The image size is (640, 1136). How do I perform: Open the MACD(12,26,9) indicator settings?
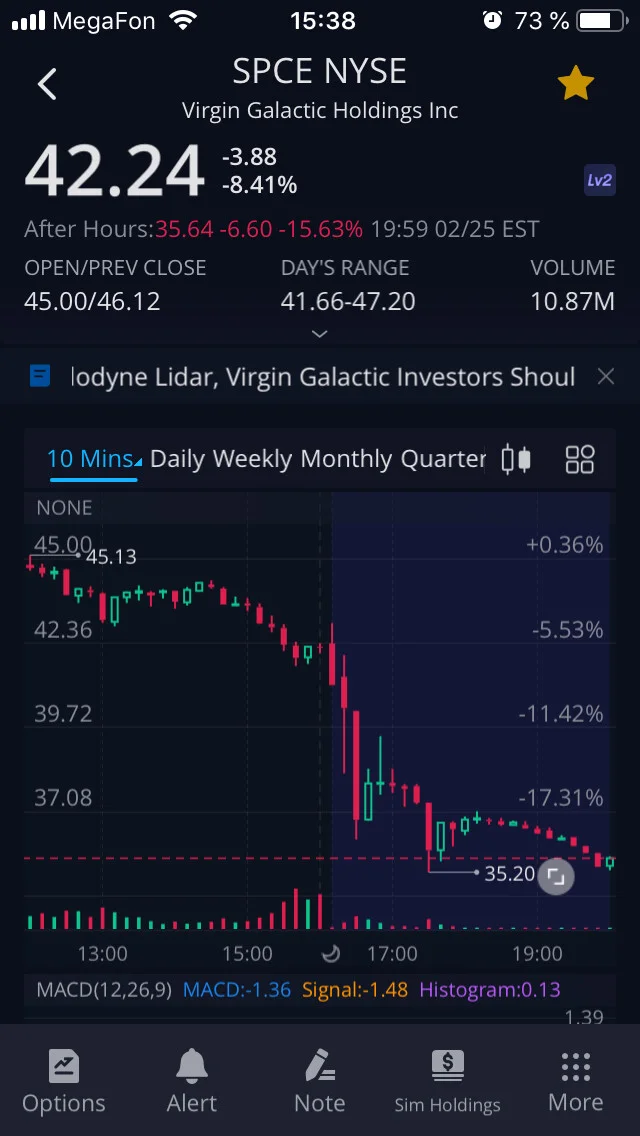click(104, 990)
